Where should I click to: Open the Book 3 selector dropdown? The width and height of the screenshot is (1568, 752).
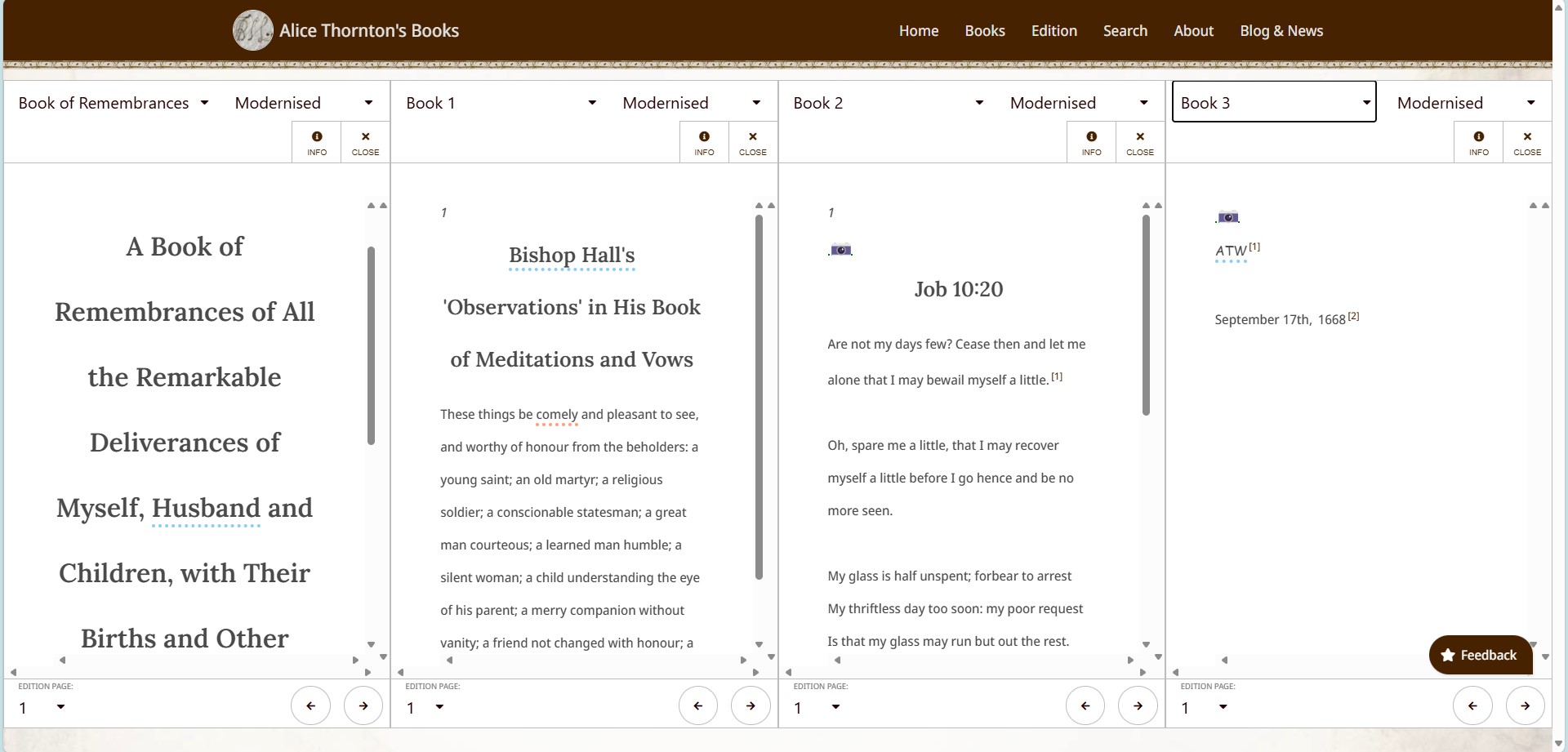[1274, 103]
